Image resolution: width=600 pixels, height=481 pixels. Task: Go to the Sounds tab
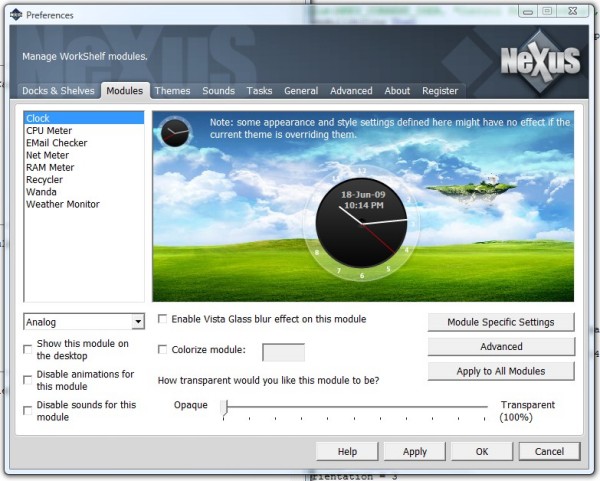coord(218,91)
